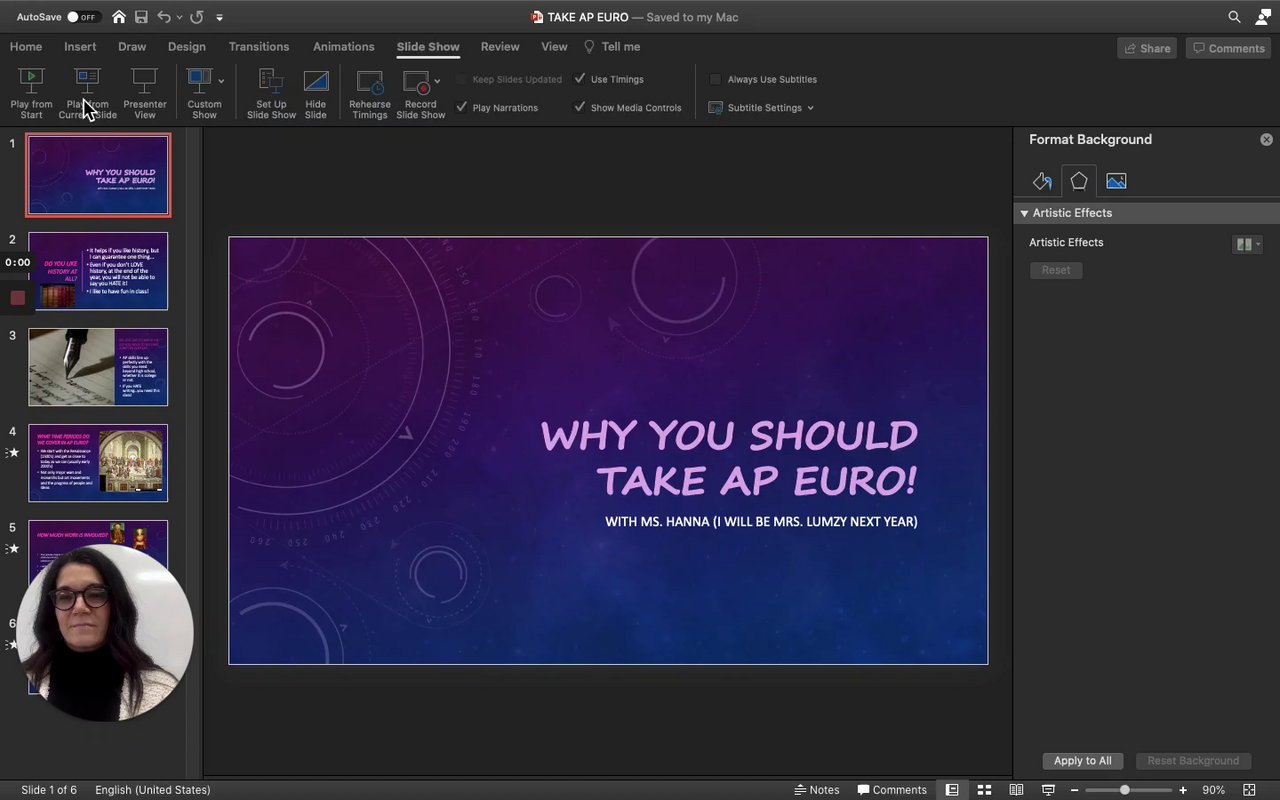This screenshot has width=1280, height=800.
Task: Toggle the AutoSave switch
Action: click(x=83, y=17)
